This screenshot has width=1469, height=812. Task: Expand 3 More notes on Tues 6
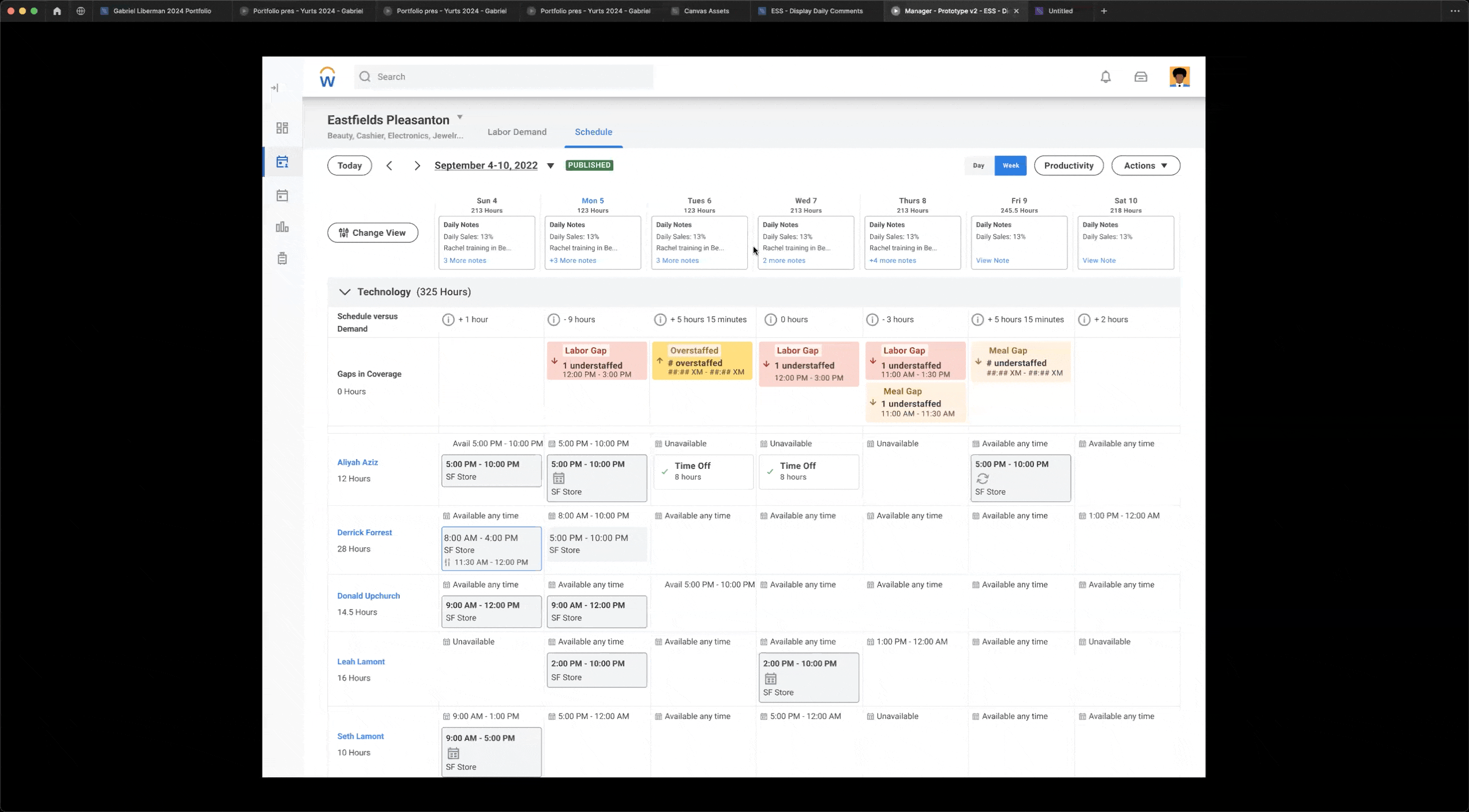(677, 261)
